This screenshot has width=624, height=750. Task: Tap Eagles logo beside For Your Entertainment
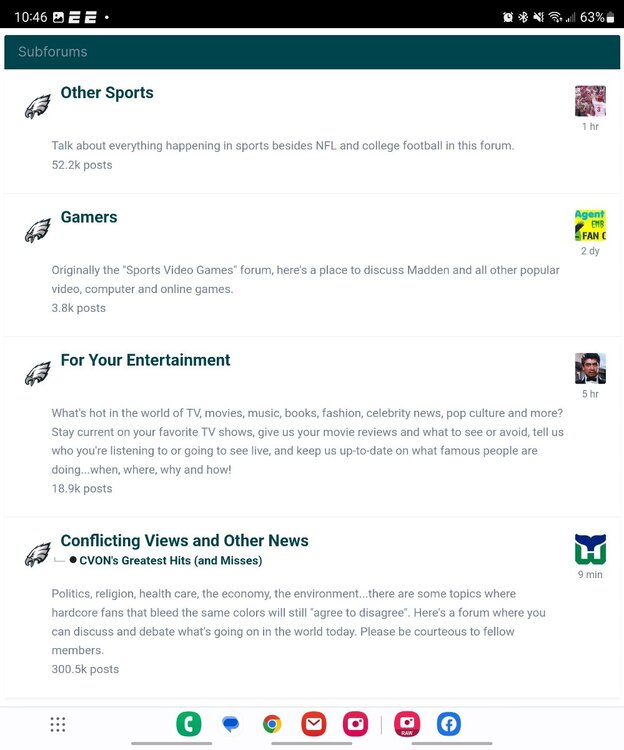tap(38, 374)
